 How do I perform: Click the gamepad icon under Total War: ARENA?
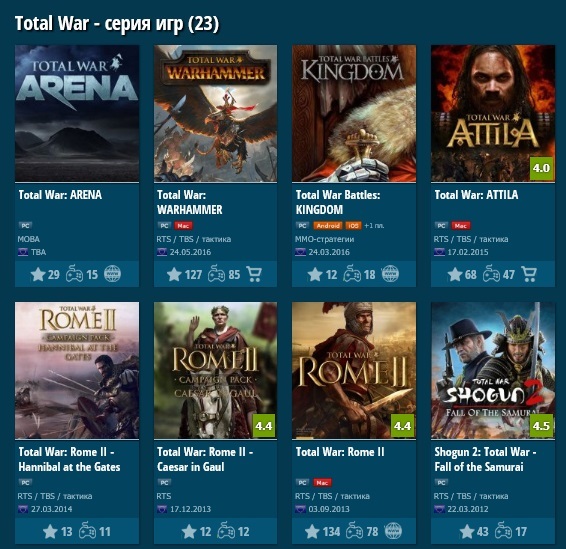click(74, 274)
